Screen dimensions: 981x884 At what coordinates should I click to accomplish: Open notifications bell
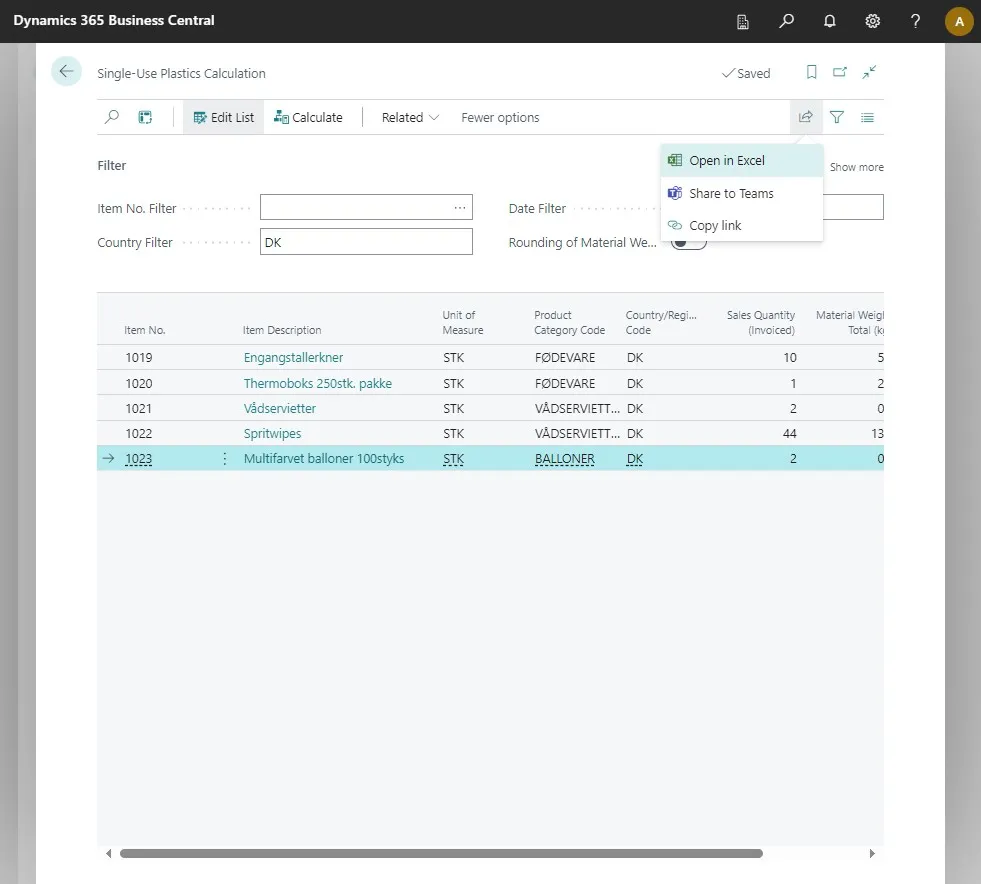click(830, 21)
